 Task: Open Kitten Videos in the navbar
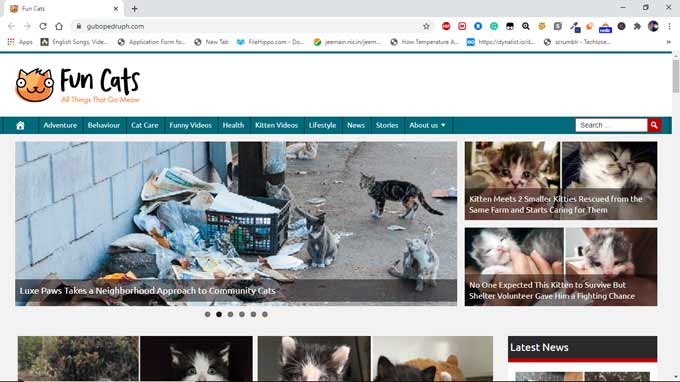click(276, 125)
